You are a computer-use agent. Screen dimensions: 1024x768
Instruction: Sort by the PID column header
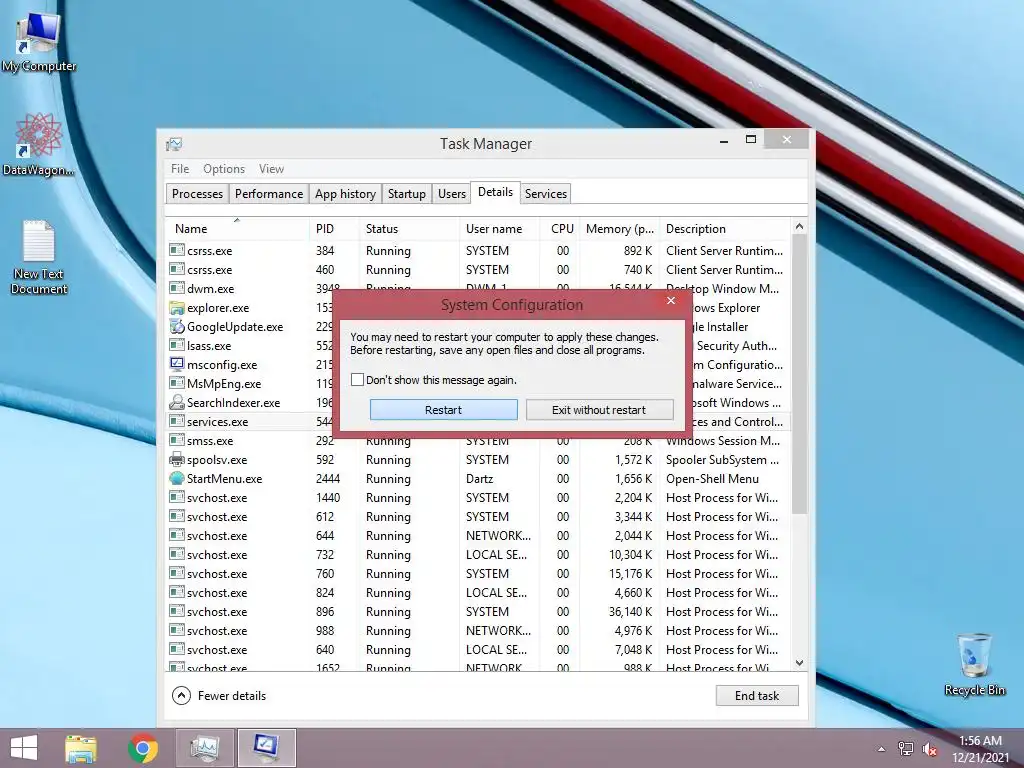point(334,229)
